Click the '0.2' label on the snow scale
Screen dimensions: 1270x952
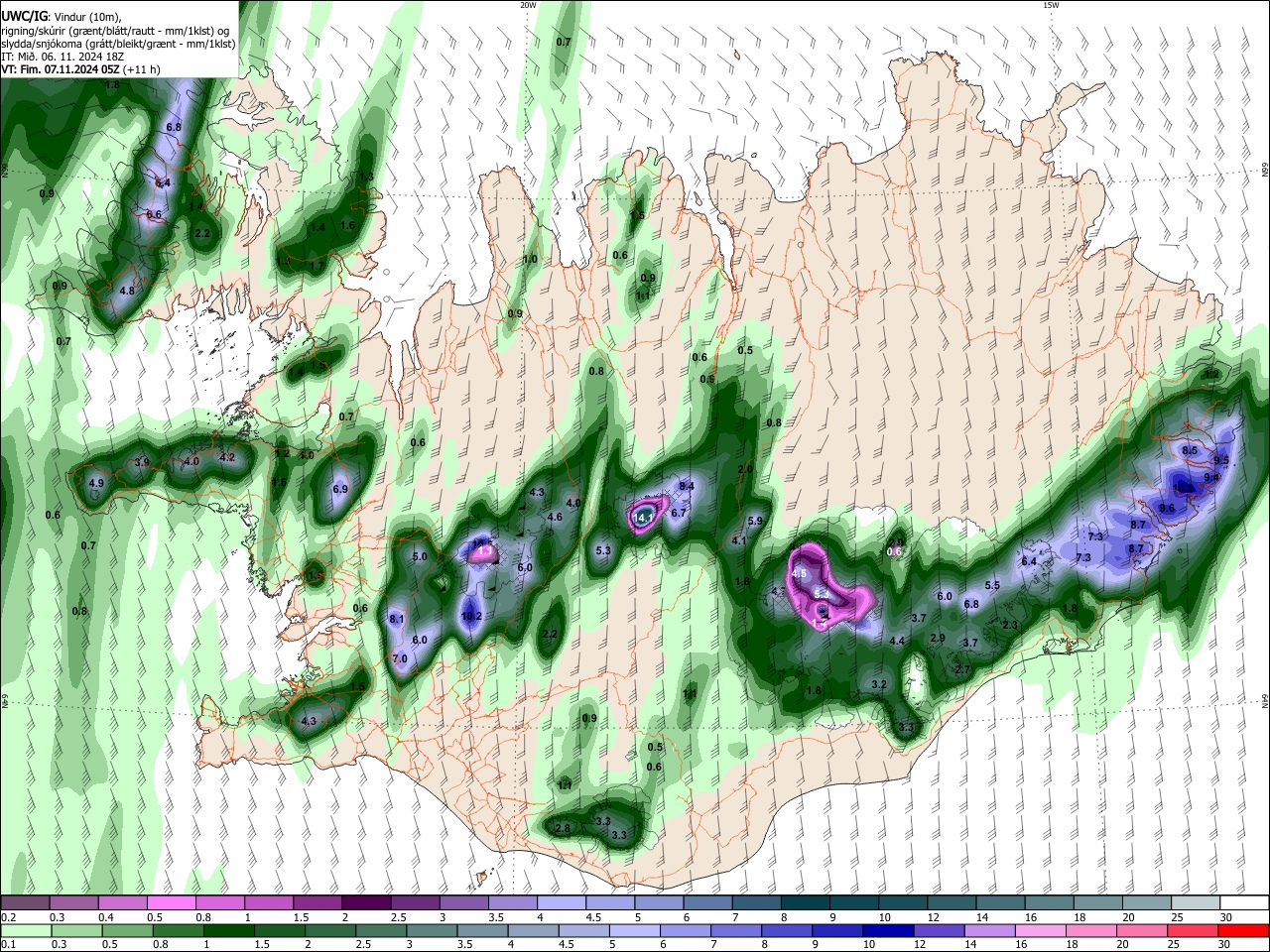[x=8, y=917]
